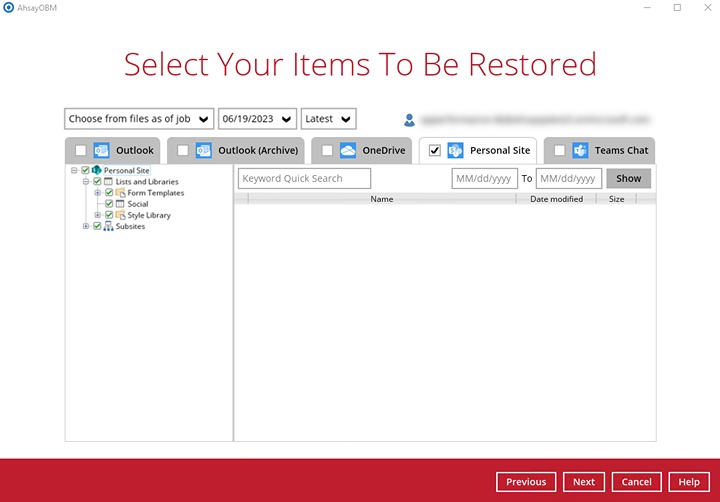Switch to the Teams Chat tab

point(621,151)
